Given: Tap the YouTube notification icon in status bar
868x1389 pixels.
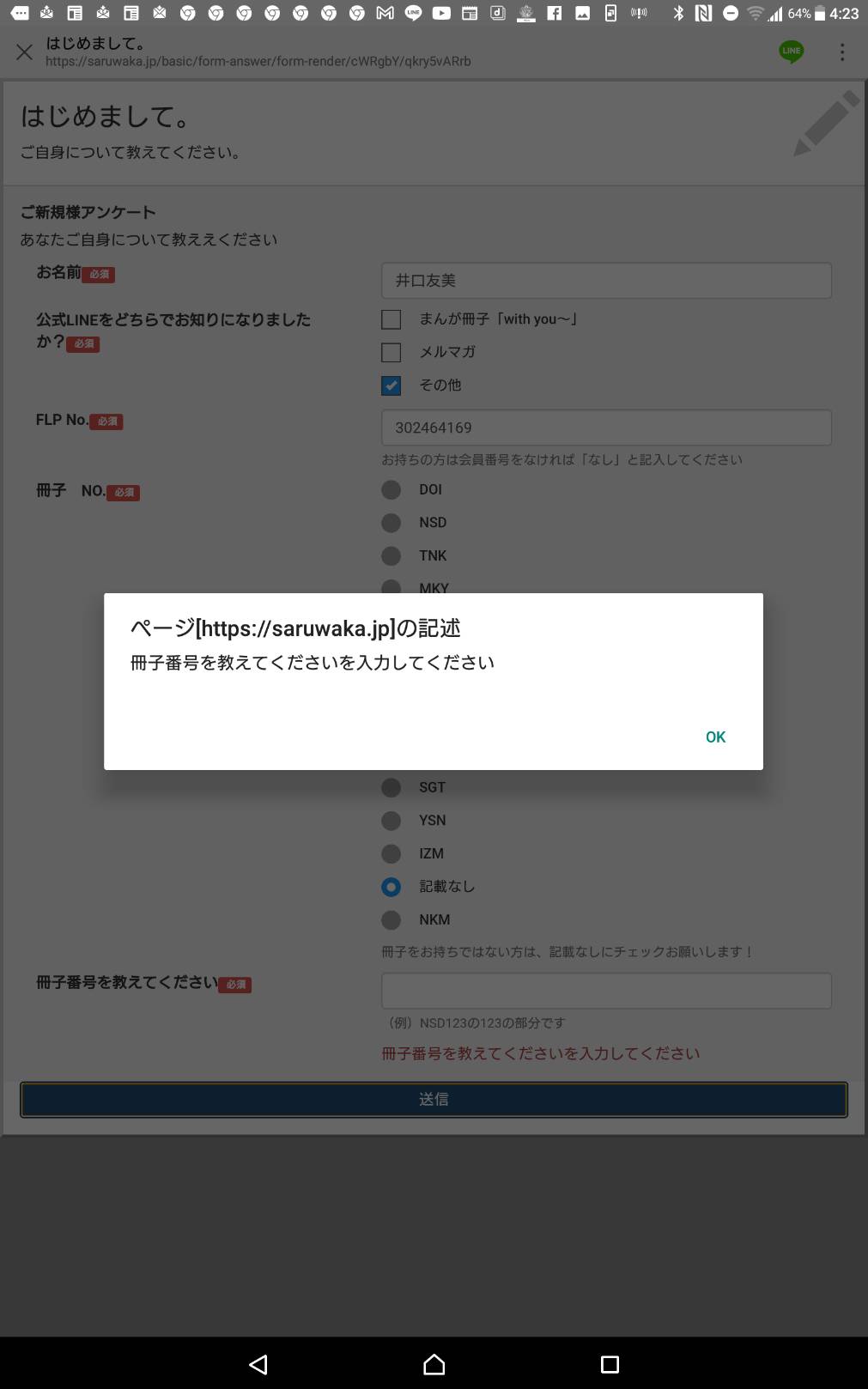Looking at the screenshot, I should [441, 13].
